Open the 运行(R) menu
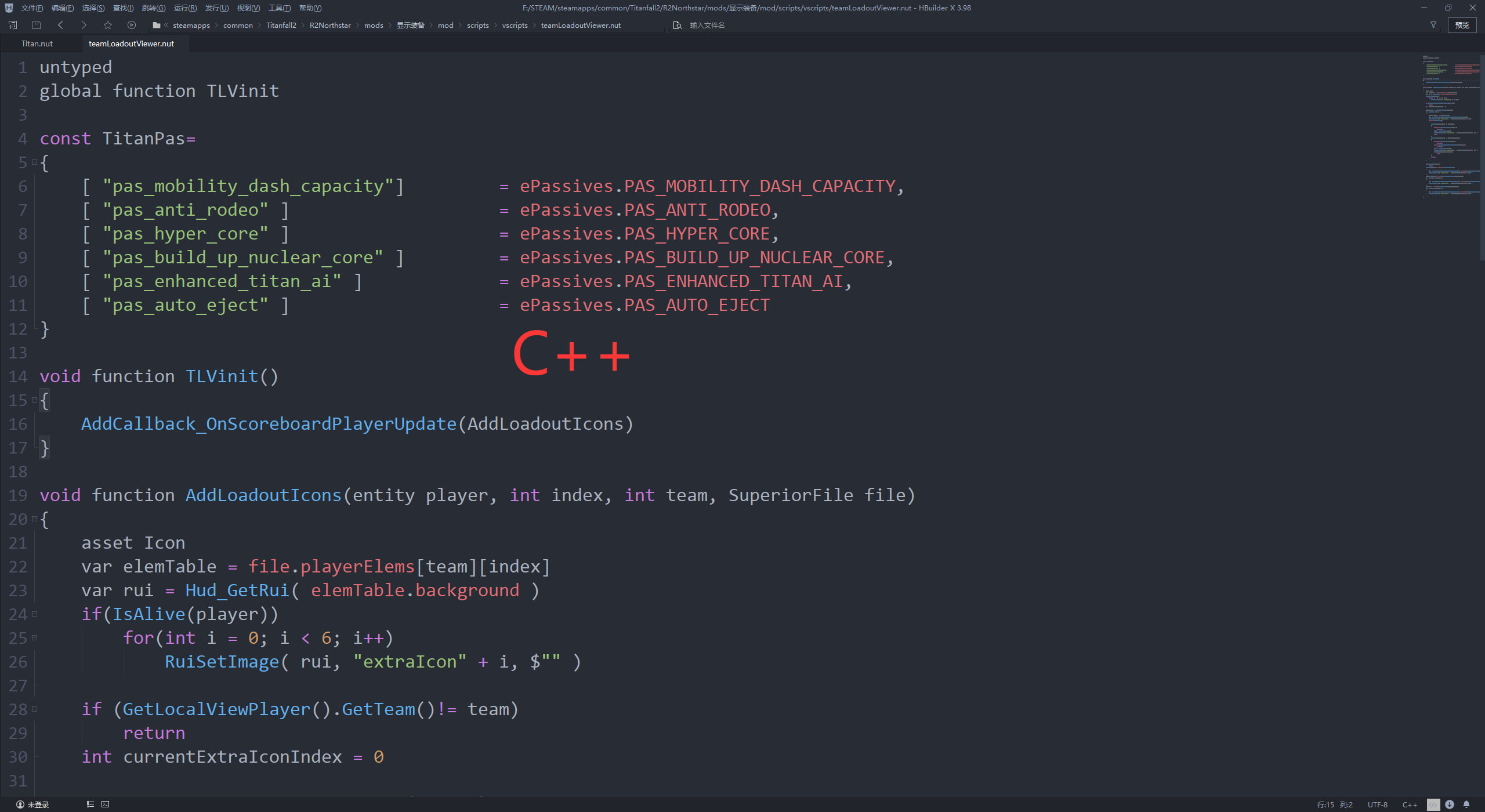Viewport: 1485px width, 812px height. pos(185,8)
